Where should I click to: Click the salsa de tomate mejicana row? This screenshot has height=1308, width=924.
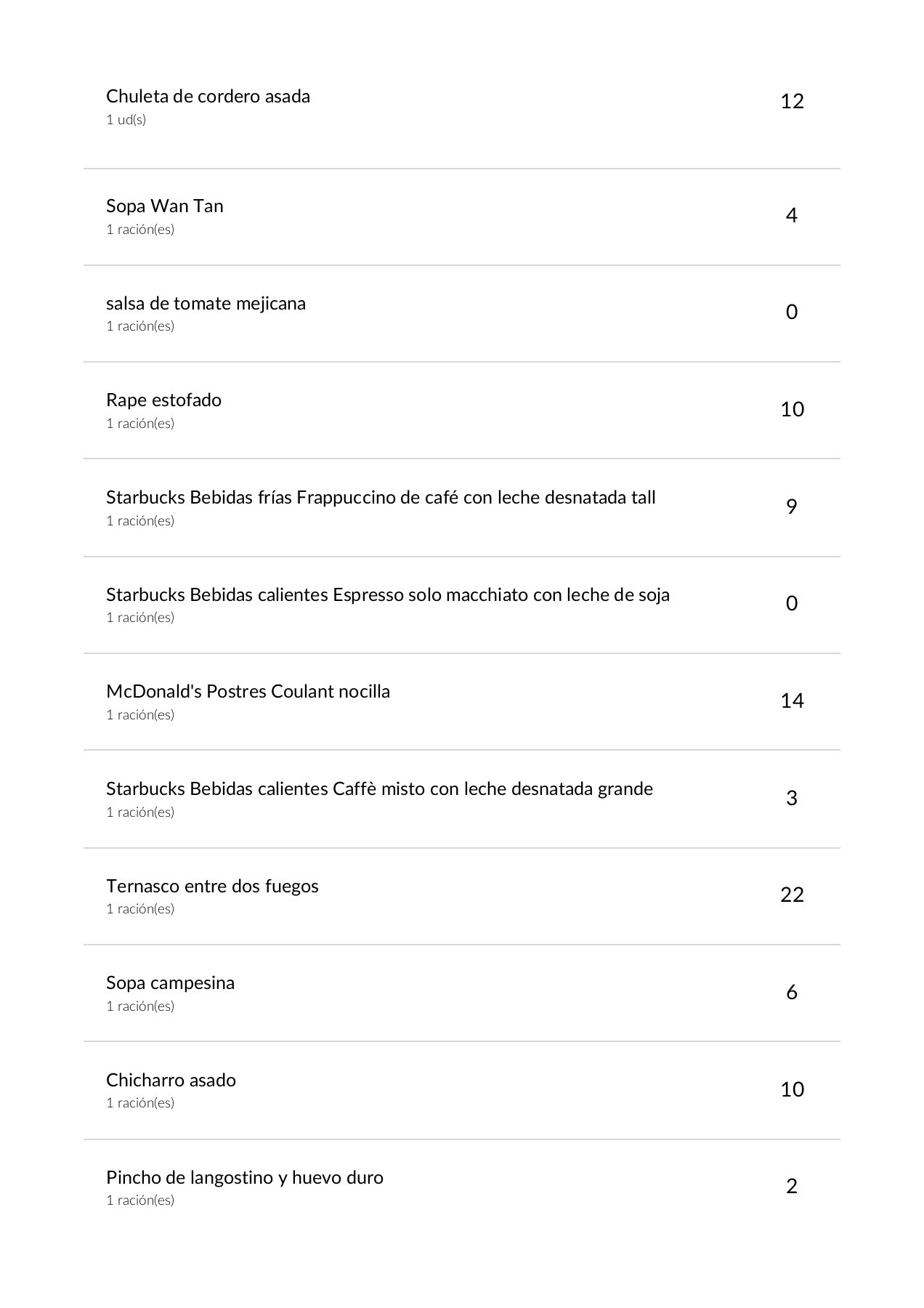pyautogui.click(x=206, y=304)
